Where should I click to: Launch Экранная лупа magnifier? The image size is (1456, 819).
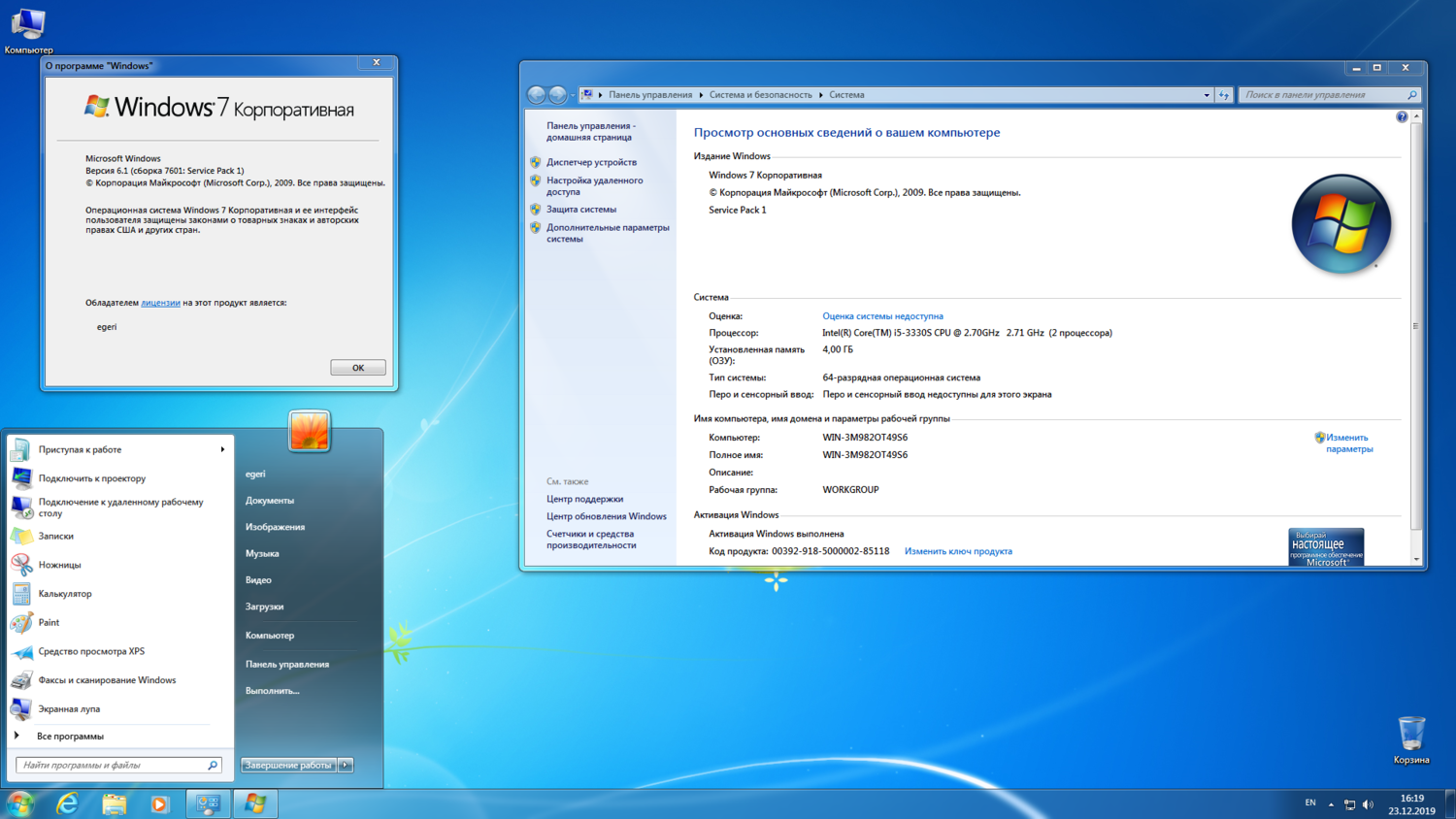119,709
